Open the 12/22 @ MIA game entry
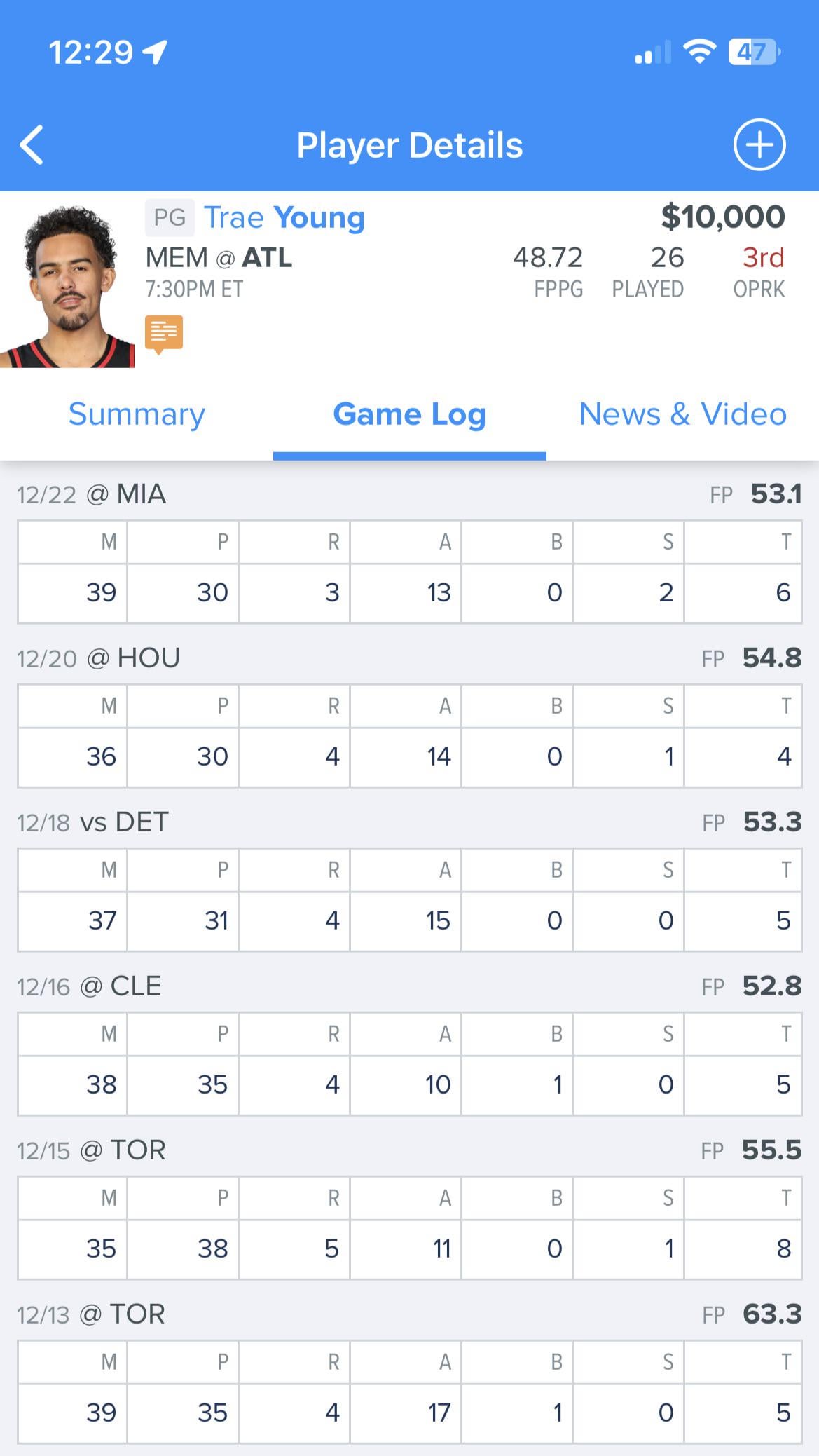The height and width of the screenshot is (1456, 819). click(x=92, y=494)
